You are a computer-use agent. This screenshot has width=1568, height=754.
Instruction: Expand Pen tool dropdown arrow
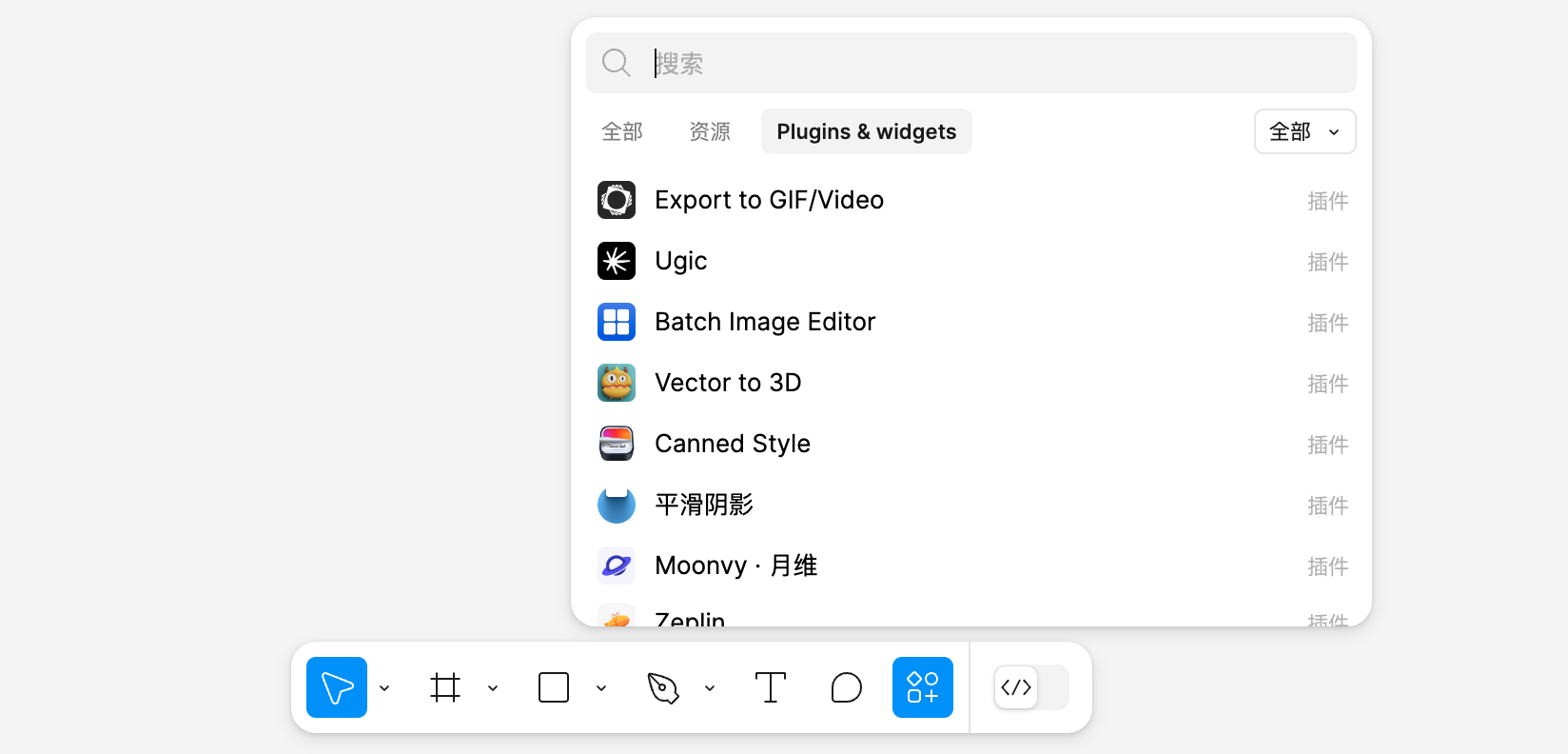click(x=710, y=688)
